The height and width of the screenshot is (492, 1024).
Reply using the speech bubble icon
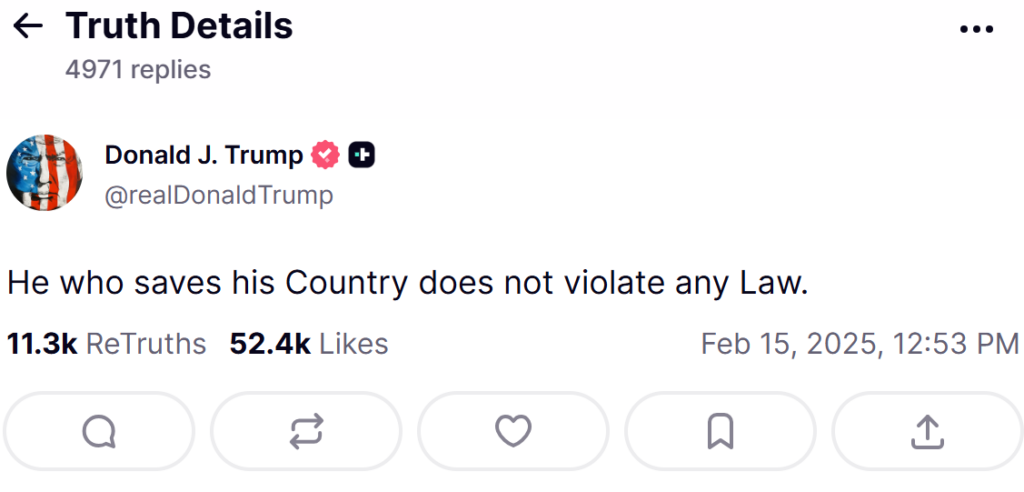98,431
